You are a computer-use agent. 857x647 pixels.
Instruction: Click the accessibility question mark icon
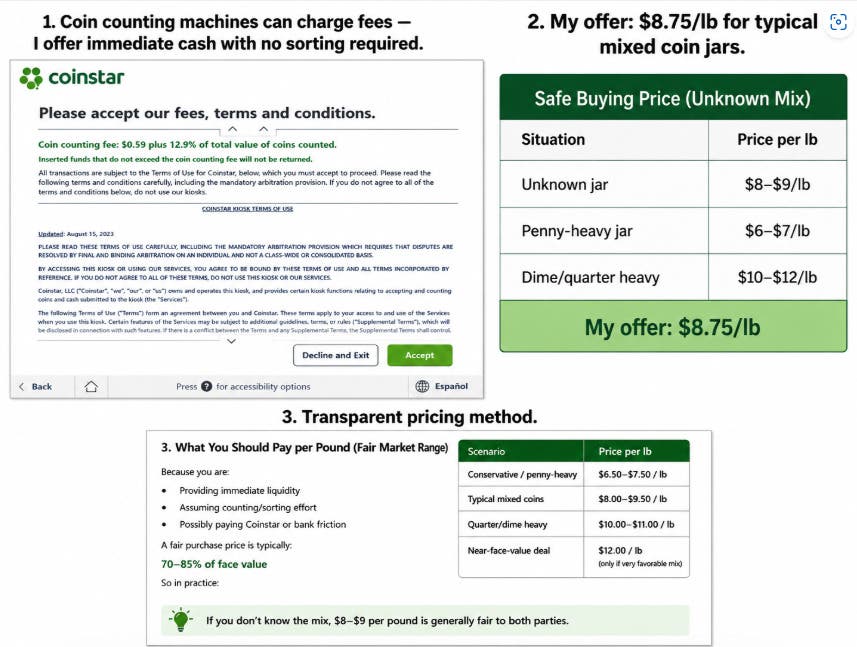point(206,386)
